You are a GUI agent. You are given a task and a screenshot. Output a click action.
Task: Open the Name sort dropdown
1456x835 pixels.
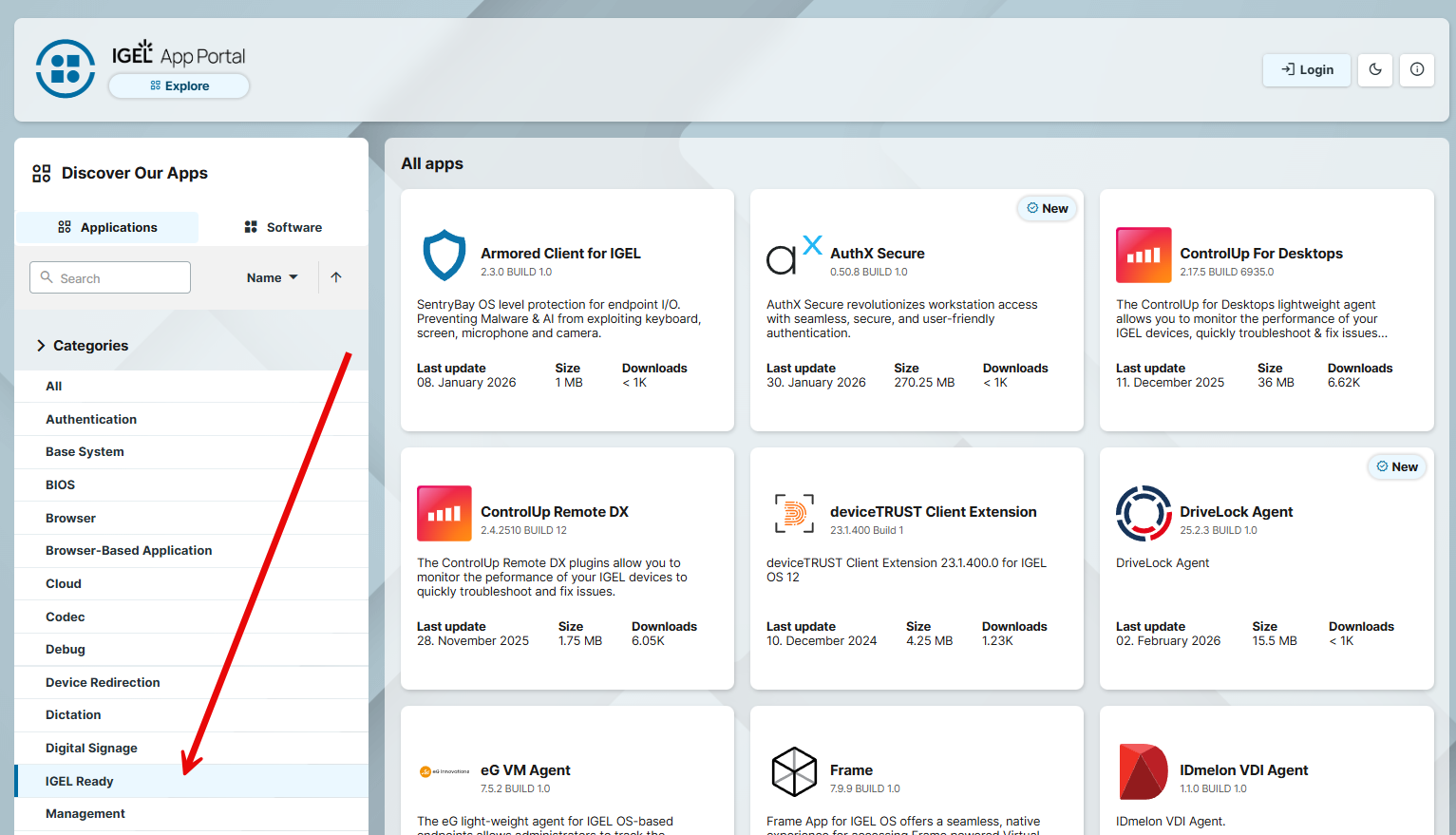coord(272,277)
